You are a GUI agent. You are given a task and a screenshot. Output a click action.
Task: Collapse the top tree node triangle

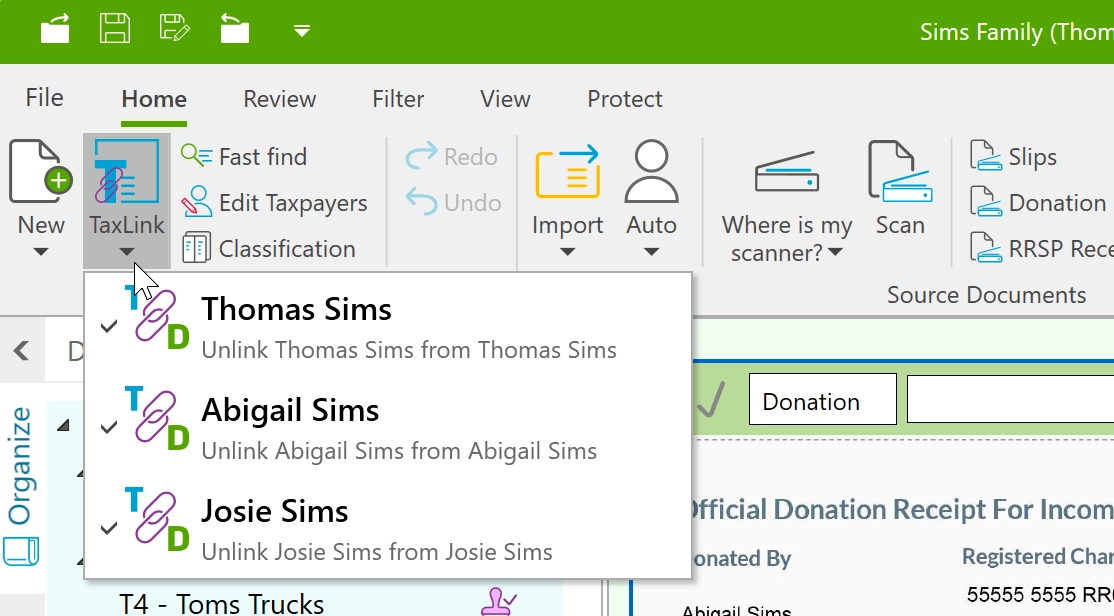(64, 425)
